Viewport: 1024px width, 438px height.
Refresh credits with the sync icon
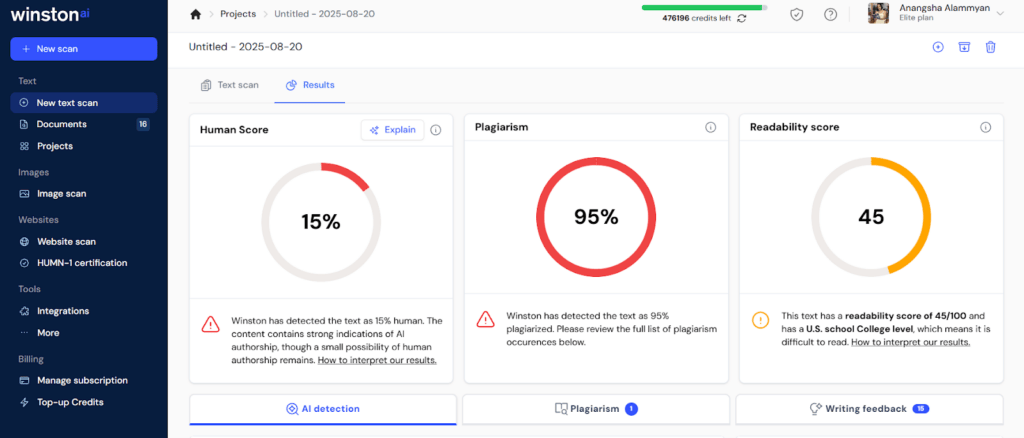point(741,18)
